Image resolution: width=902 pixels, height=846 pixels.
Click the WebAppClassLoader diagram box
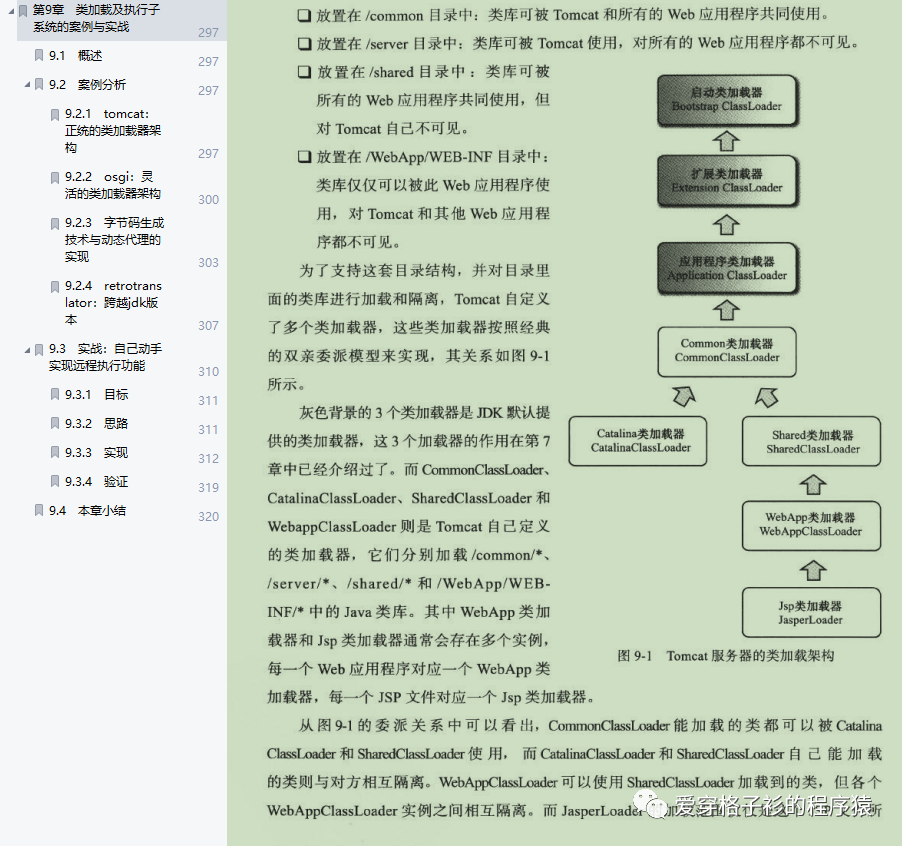[x=811, y=526]
